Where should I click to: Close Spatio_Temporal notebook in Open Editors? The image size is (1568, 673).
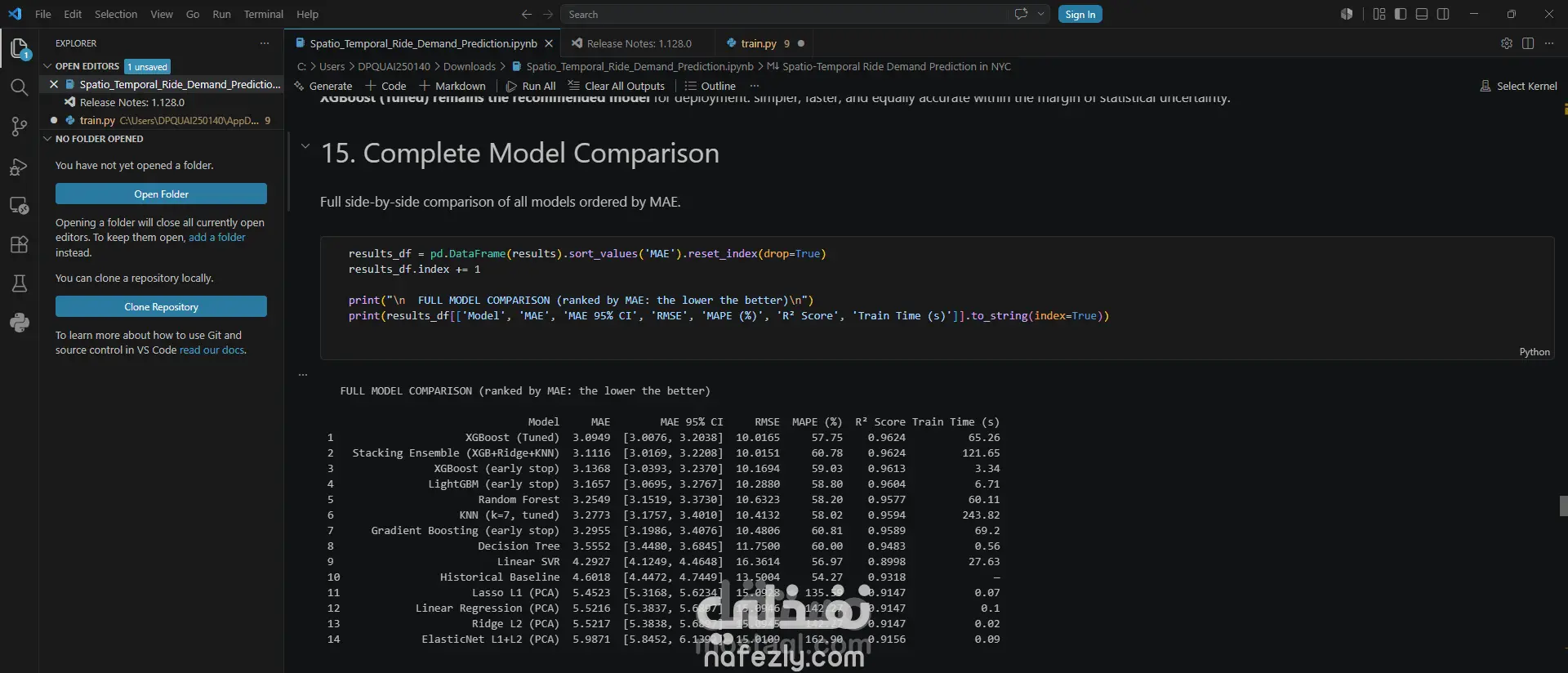pyautogui.click(x=54, y=84)
